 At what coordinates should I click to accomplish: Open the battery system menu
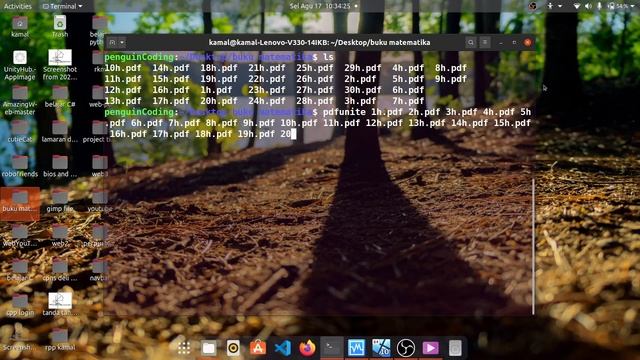(622, 6)
